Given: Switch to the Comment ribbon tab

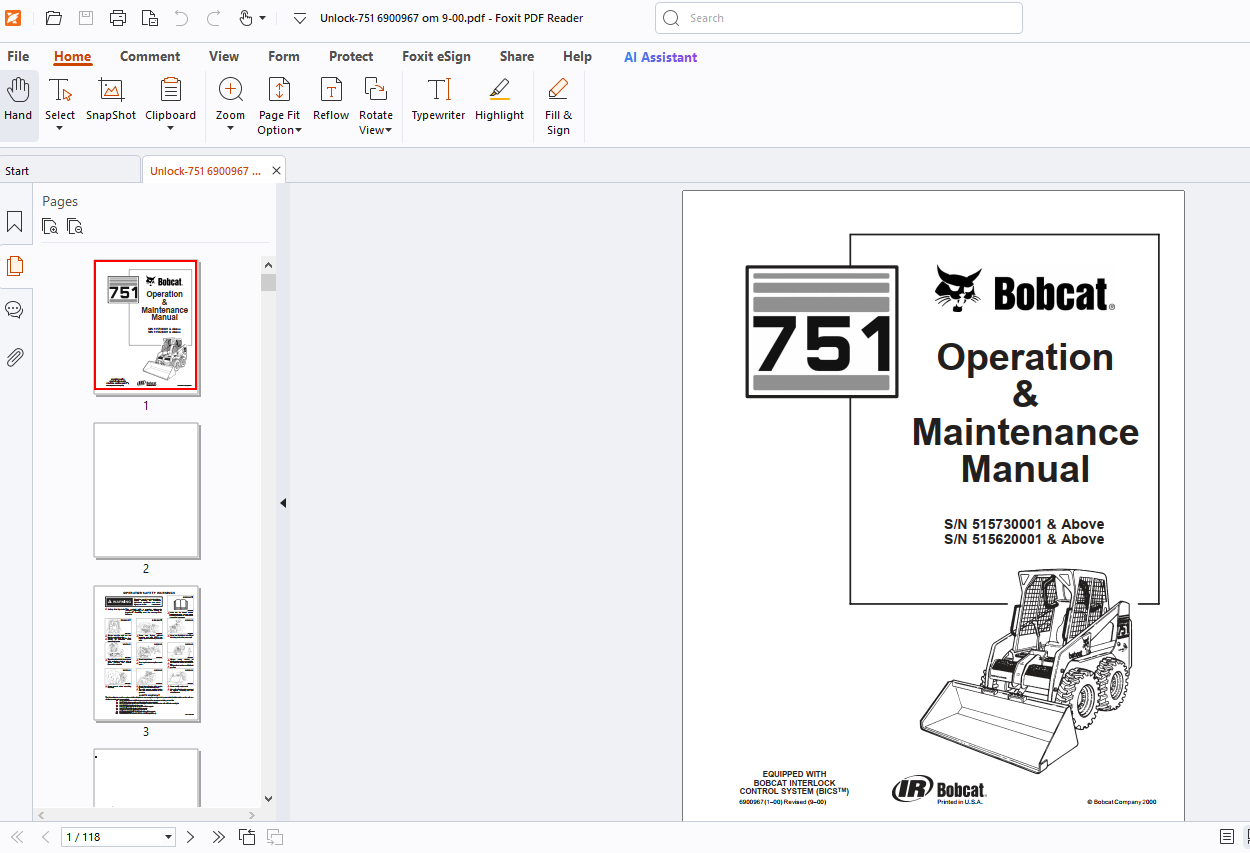Looking at the screenshot, I should (x=150, y=57).
